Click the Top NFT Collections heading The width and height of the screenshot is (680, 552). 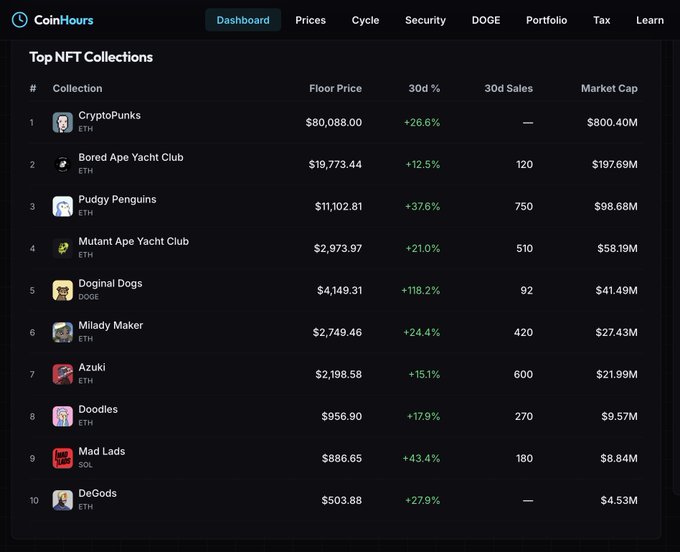click(x=91, y=57)
